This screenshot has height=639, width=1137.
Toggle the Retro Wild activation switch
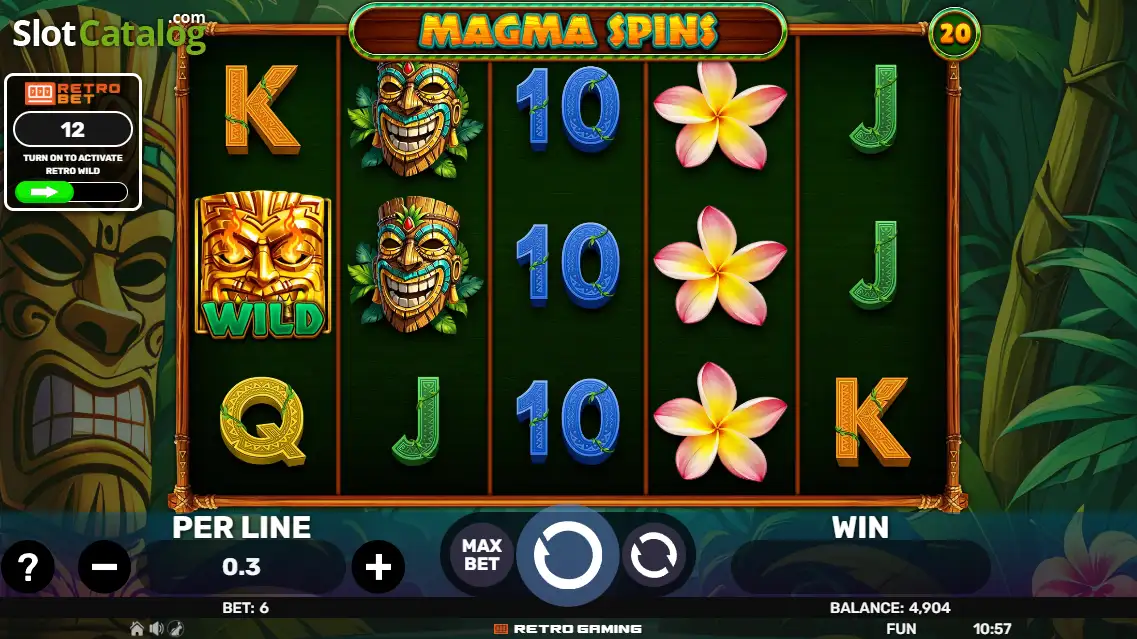coord(71,192)
